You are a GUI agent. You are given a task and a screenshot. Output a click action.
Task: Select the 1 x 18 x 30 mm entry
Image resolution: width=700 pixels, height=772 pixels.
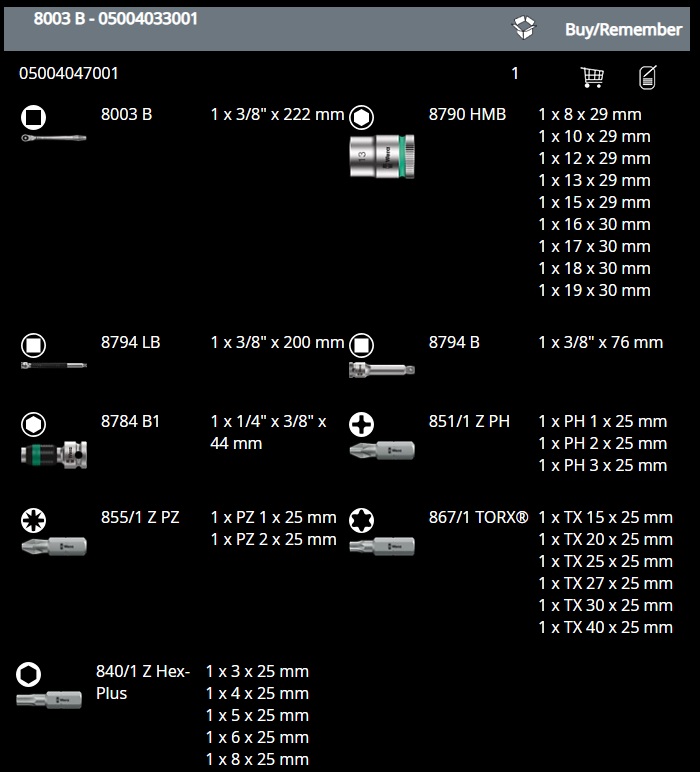click(594, 268)
